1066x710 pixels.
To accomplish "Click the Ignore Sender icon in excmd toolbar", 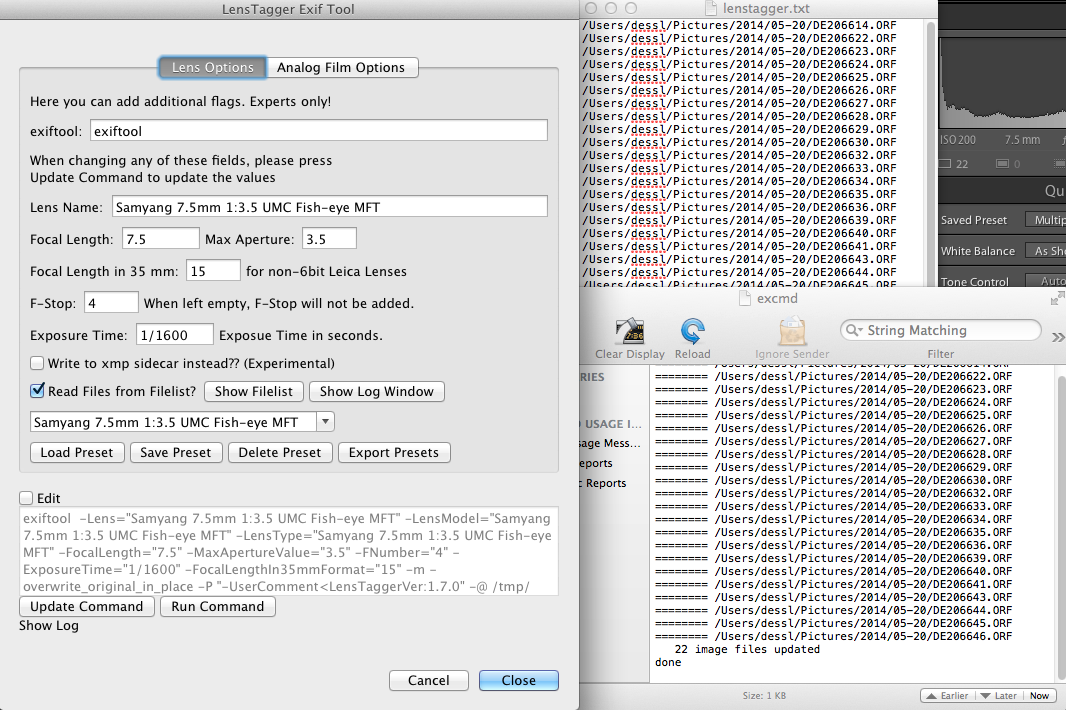I will (792, 331).
